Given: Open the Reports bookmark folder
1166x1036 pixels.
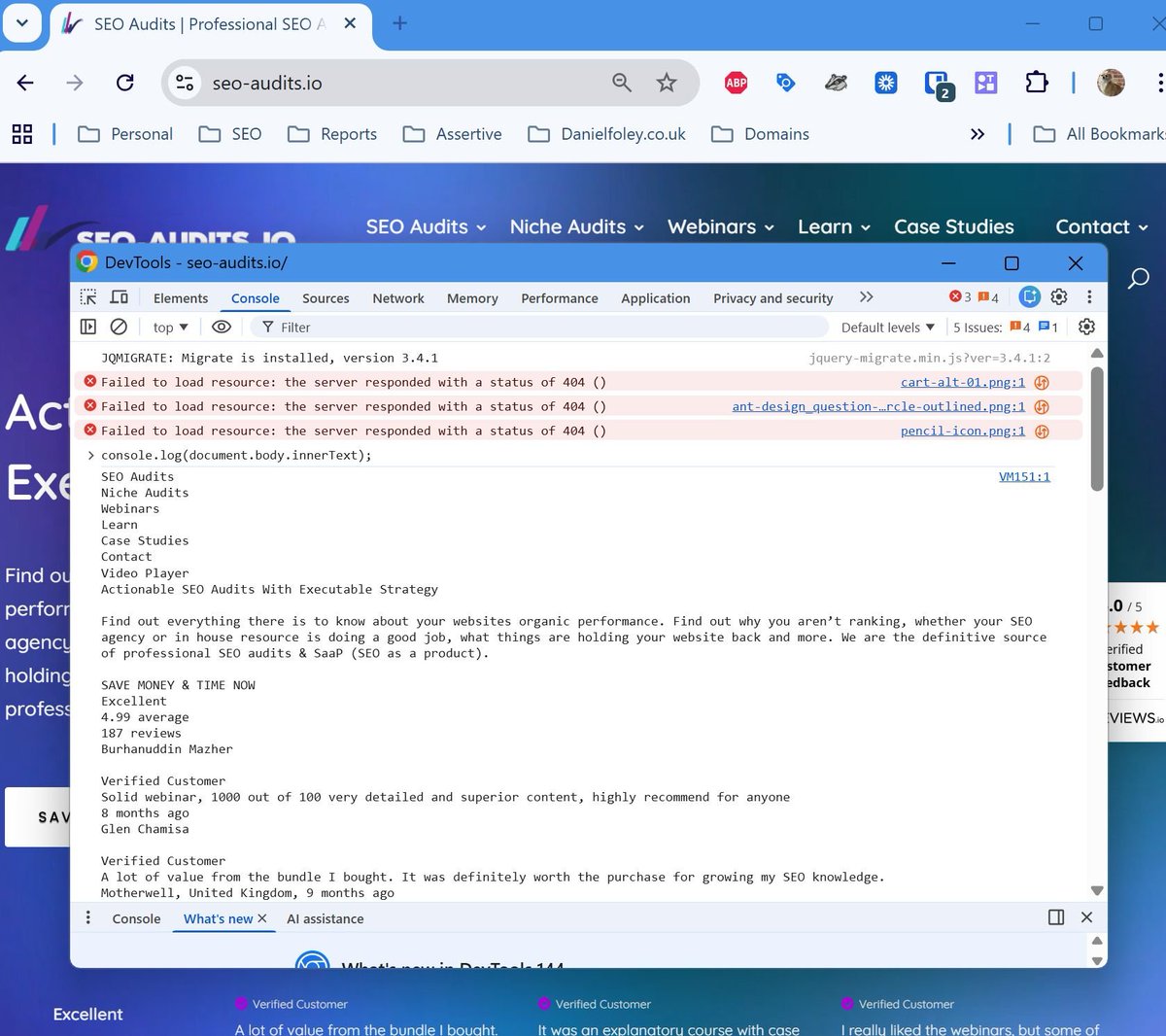Looking at the screenshot, I should (332, 134).
